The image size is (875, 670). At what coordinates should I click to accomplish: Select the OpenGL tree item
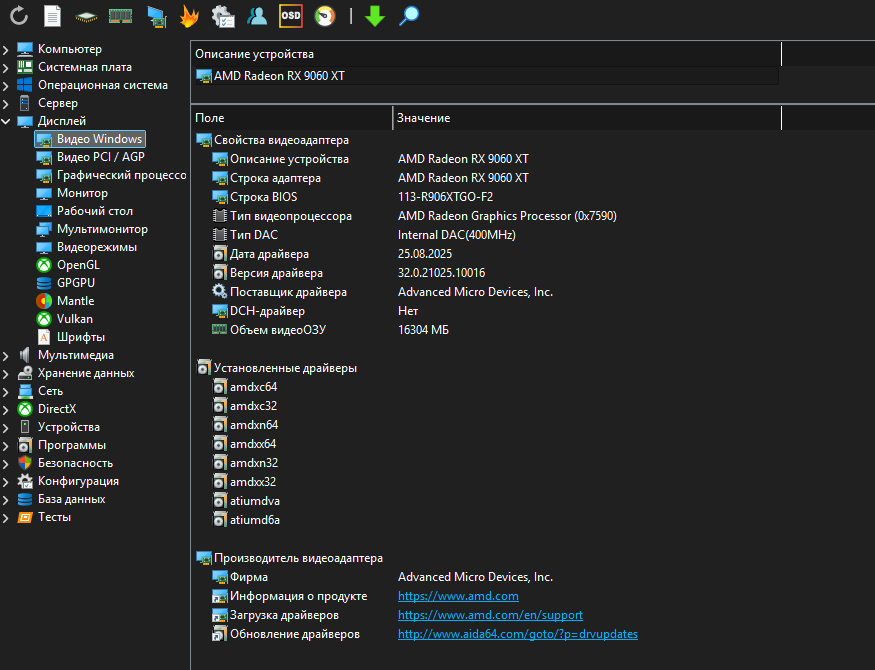78,265
